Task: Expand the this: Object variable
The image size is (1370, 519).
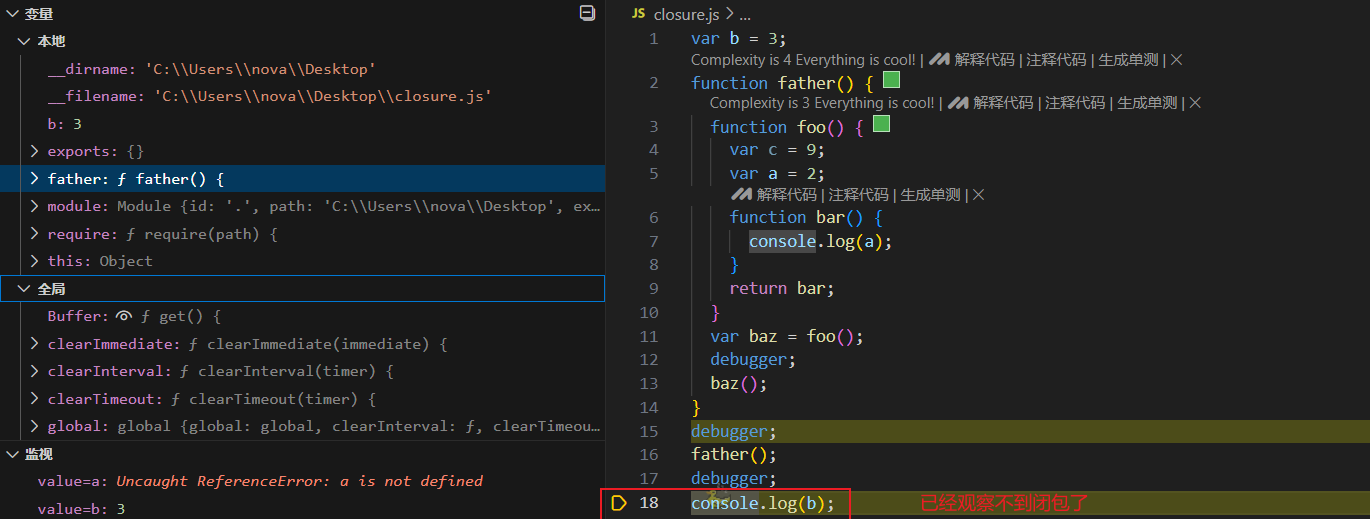Action: point(34,261)
